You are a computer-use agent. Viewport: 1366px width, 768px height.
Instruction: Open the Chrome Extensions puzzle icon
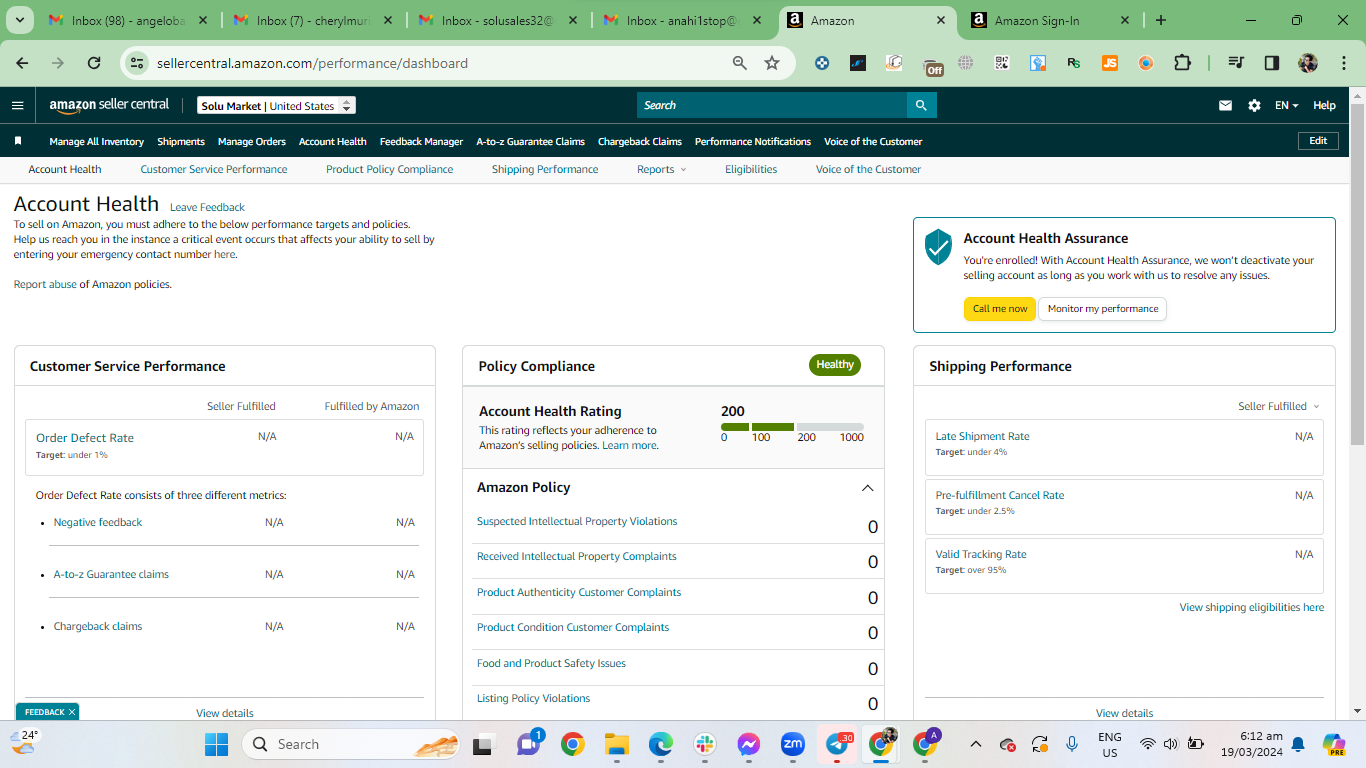(1182, 63)
